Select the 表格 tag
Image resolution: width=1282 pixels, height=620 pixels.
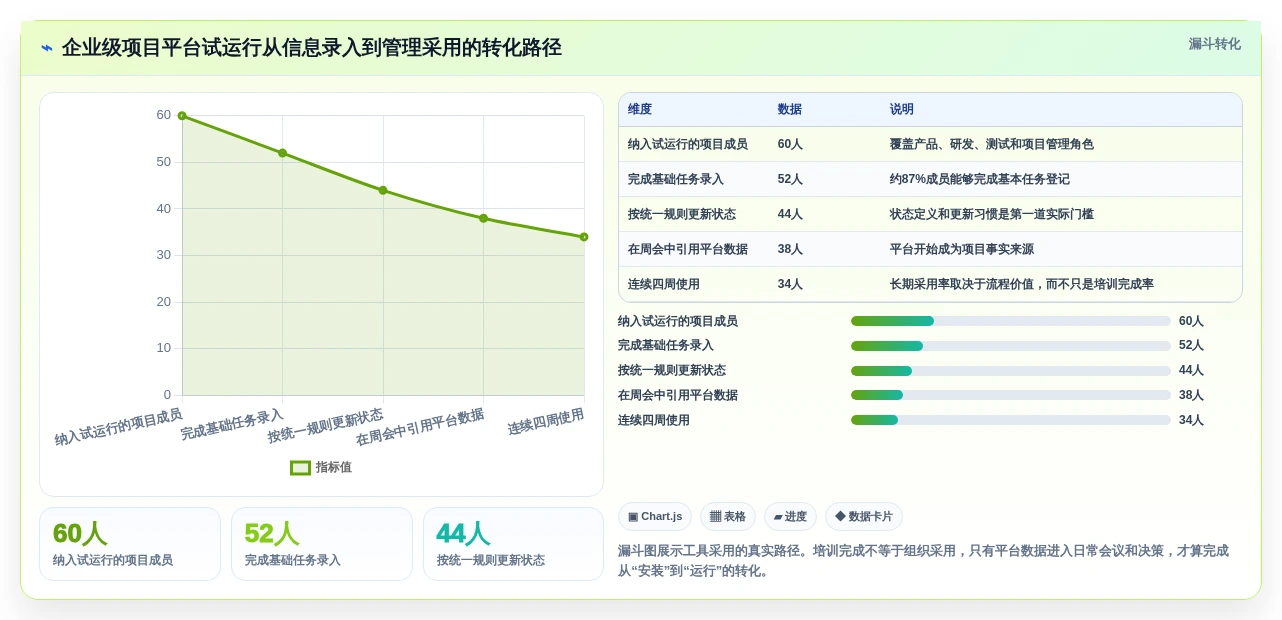coord(728,516)
